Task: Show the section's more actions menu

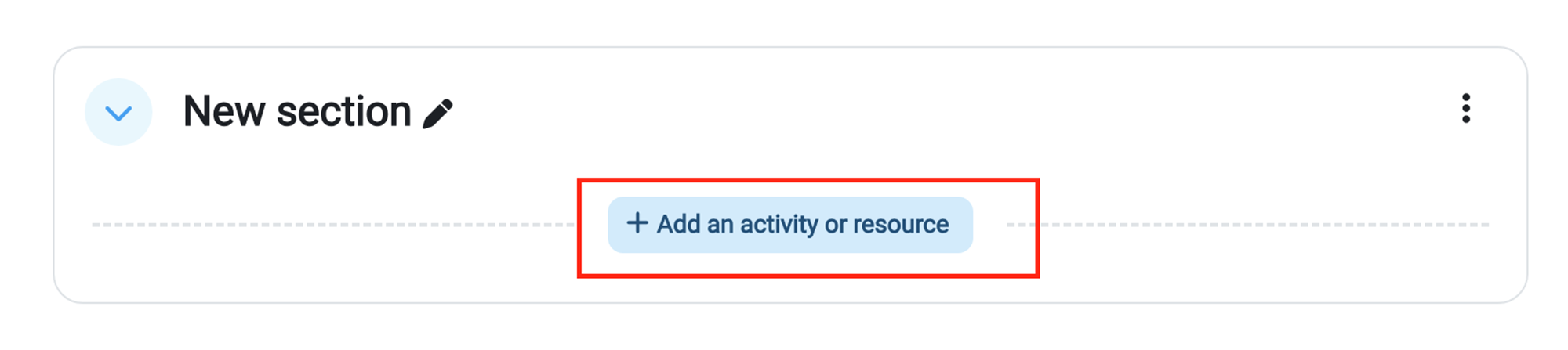Action: point(1465,109)
